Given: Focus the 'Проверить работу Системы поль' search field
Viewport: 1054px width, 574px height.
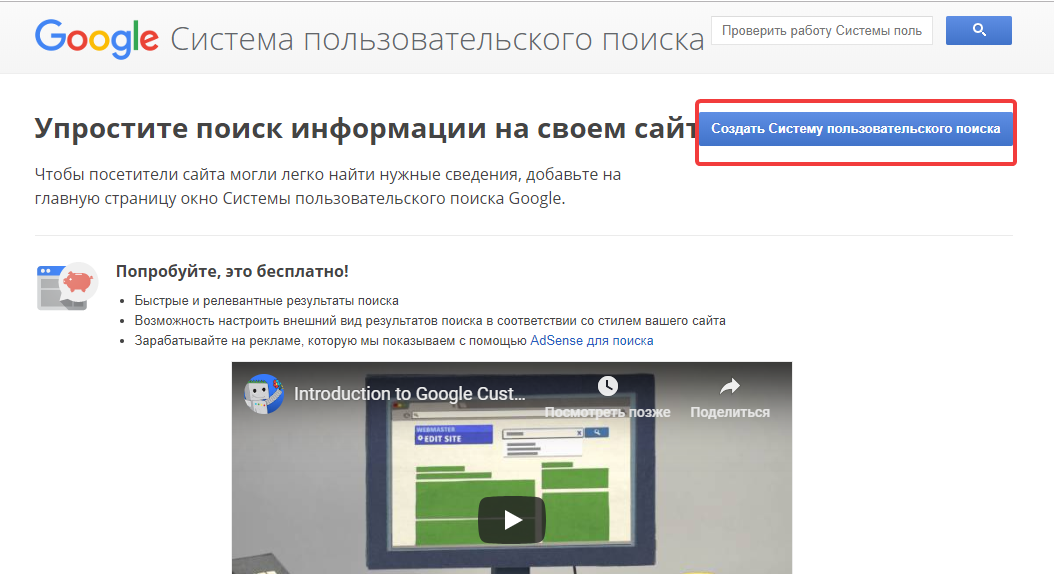Looking at the screenshot, I should pyautogui.click(x=821, y=30).
